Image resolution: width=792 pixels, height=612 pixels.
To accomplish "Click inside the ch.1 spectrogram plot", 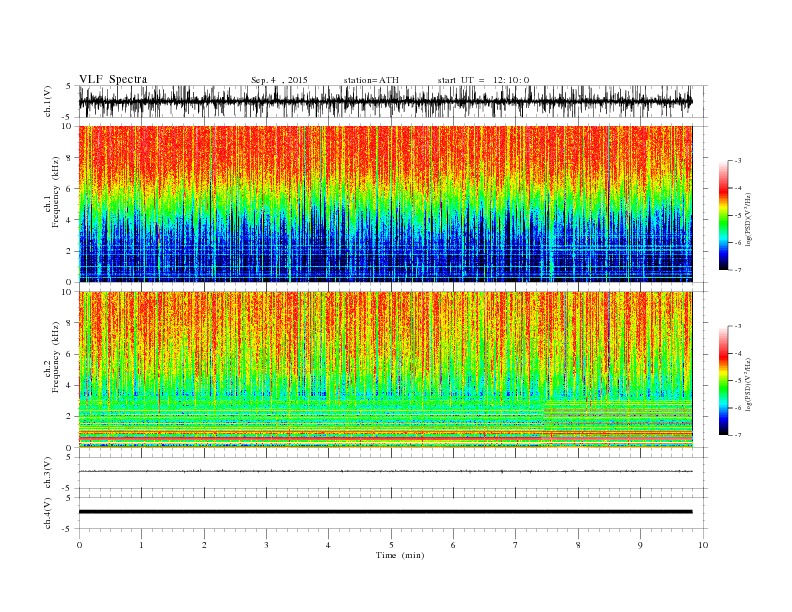I will 385,204.
